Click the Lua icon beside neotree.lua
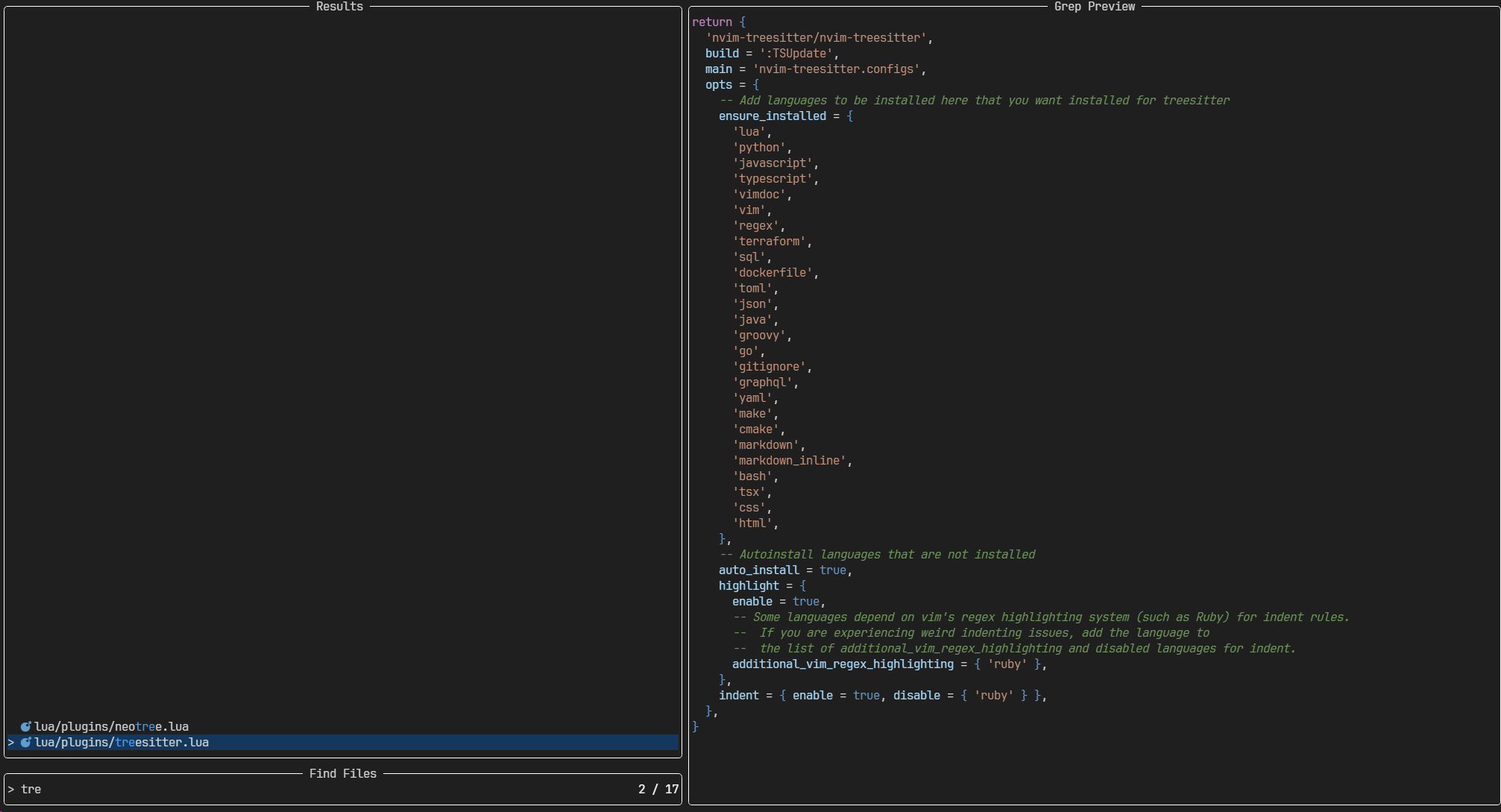 (x=25, y=727)
